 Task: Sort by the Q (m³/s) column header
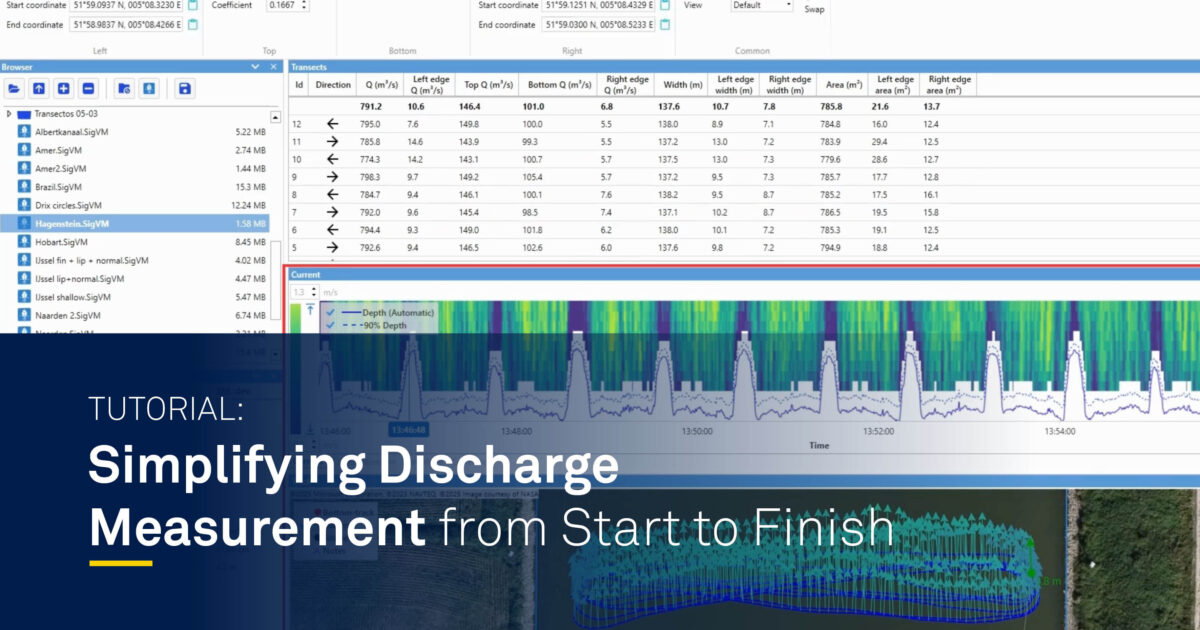[382, 85]
